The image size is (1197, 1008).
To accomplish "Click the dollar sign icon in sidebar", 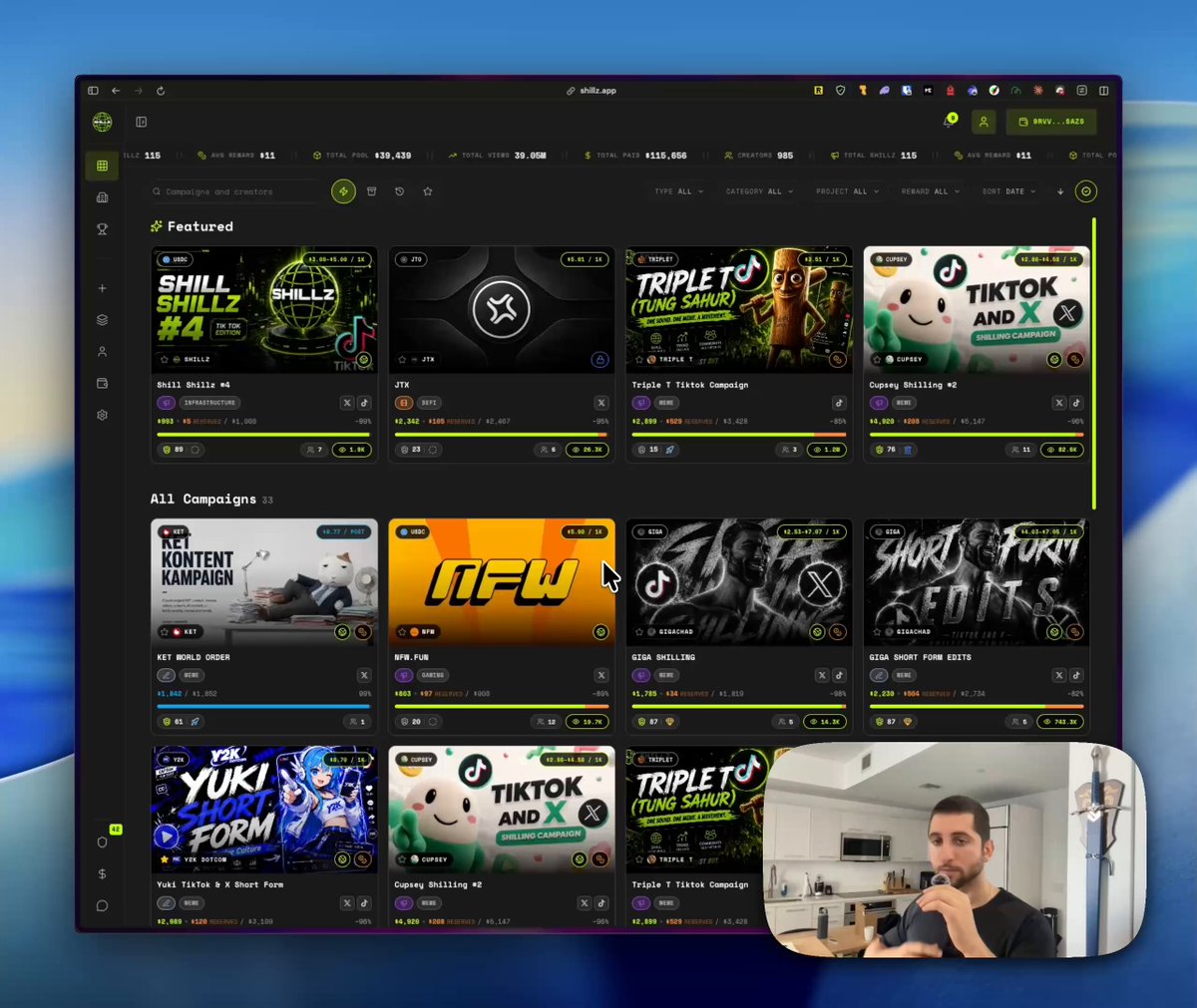I will pos(102,874).
